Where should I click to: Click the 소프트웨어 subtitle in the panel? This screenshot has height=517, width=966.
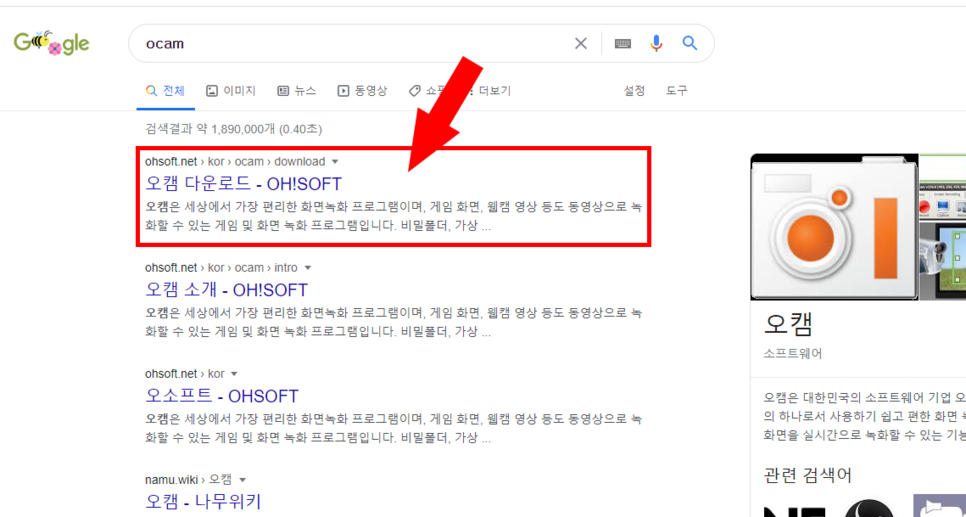pyautogui.click(x=792, y=354)
